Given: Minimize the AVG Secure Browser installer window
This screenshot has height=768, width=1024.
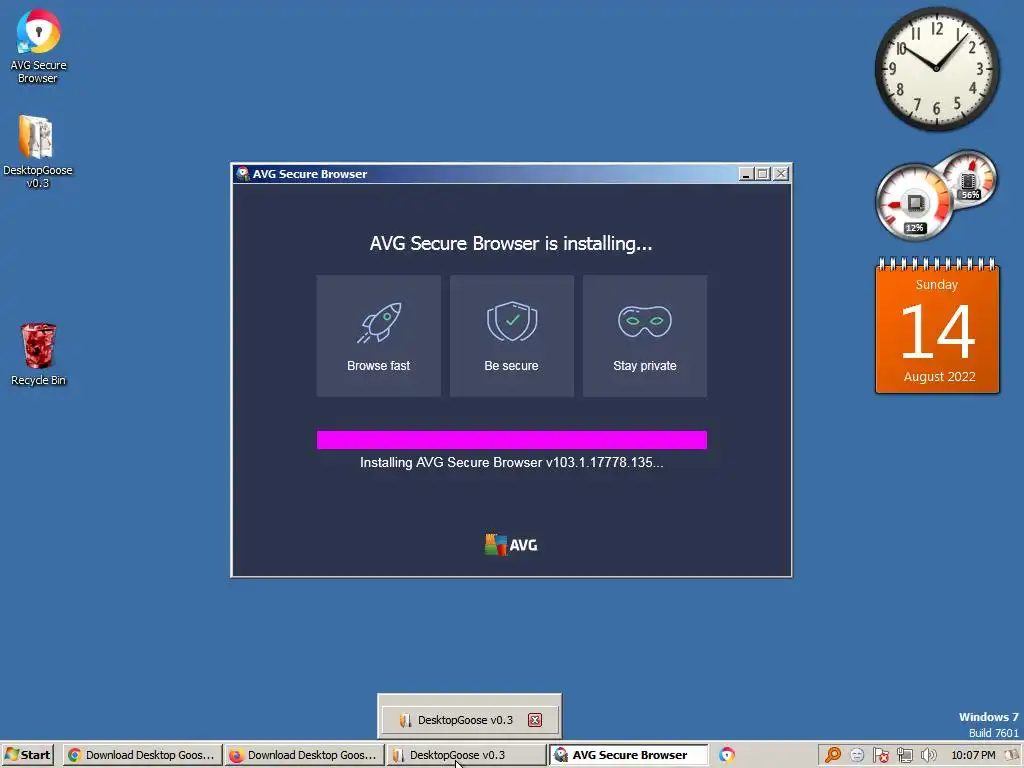Looking at the screenshot, I should pyautogui.click(x=746, y=174).
